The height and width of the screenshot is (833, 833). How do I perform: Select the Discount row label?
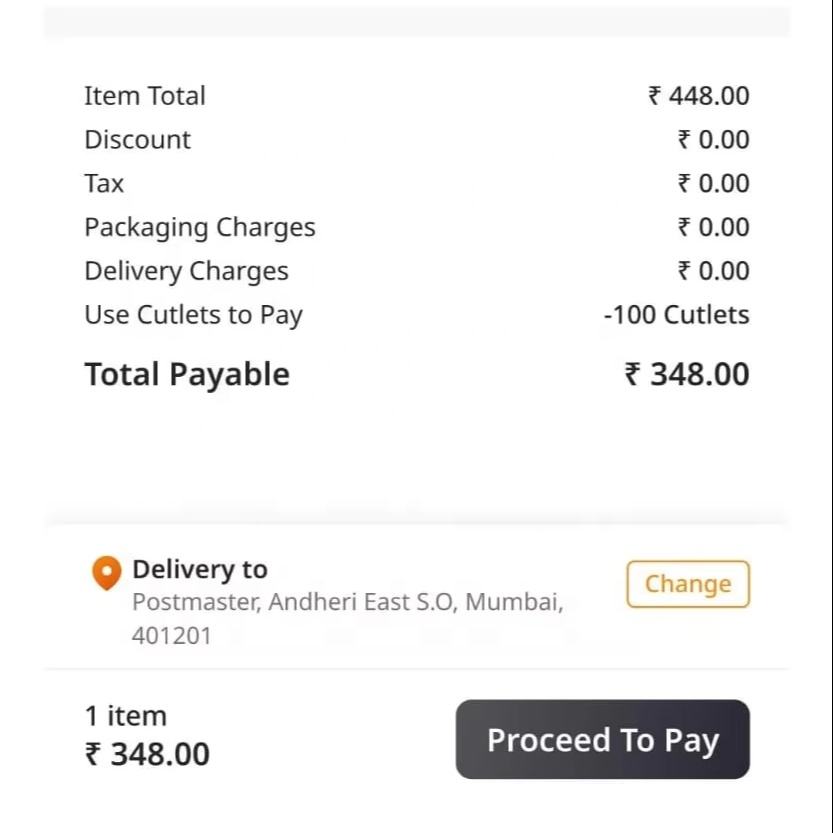137,140
